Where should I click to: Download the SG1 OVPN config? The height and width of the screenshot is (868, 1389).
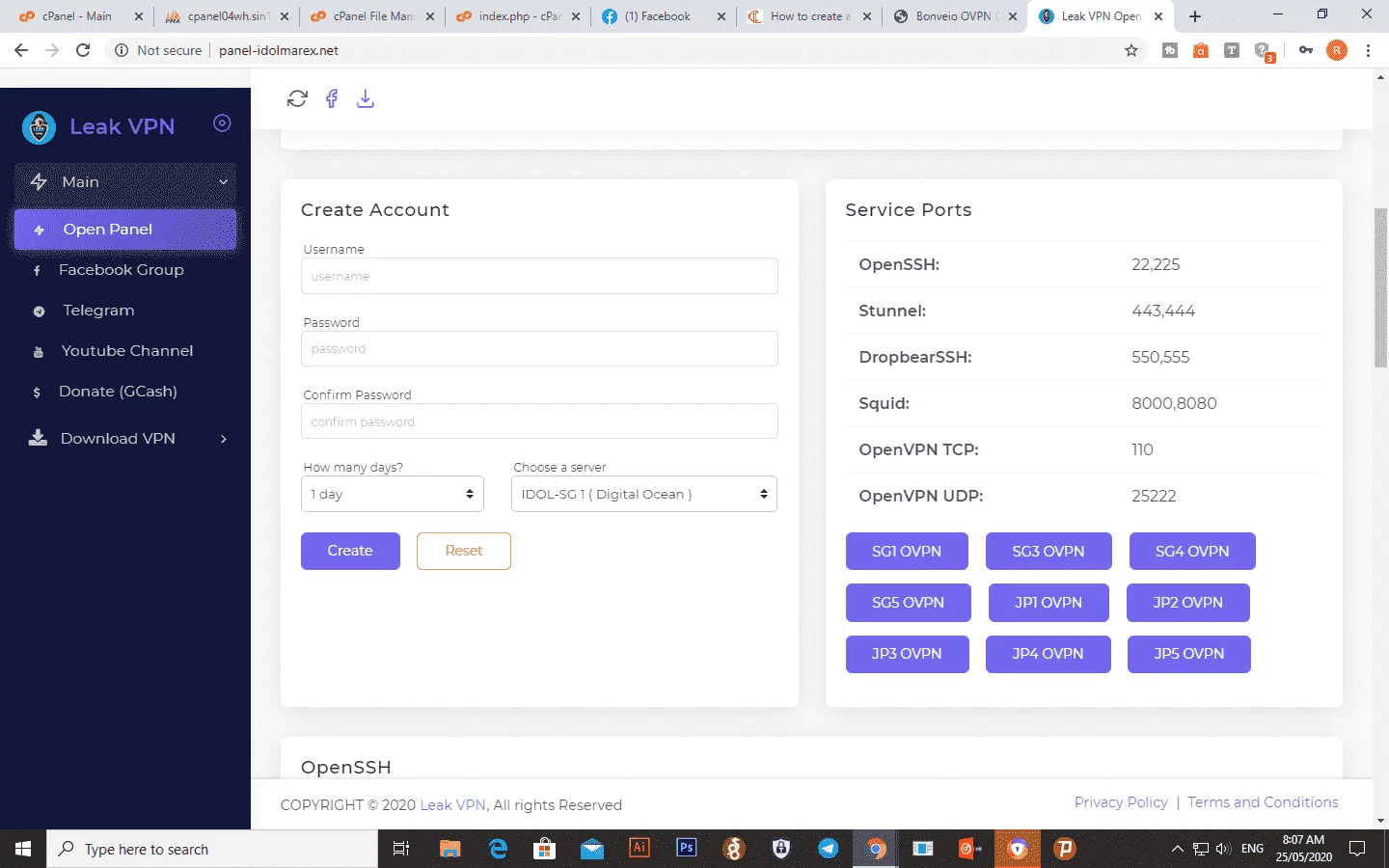[907, 552]
